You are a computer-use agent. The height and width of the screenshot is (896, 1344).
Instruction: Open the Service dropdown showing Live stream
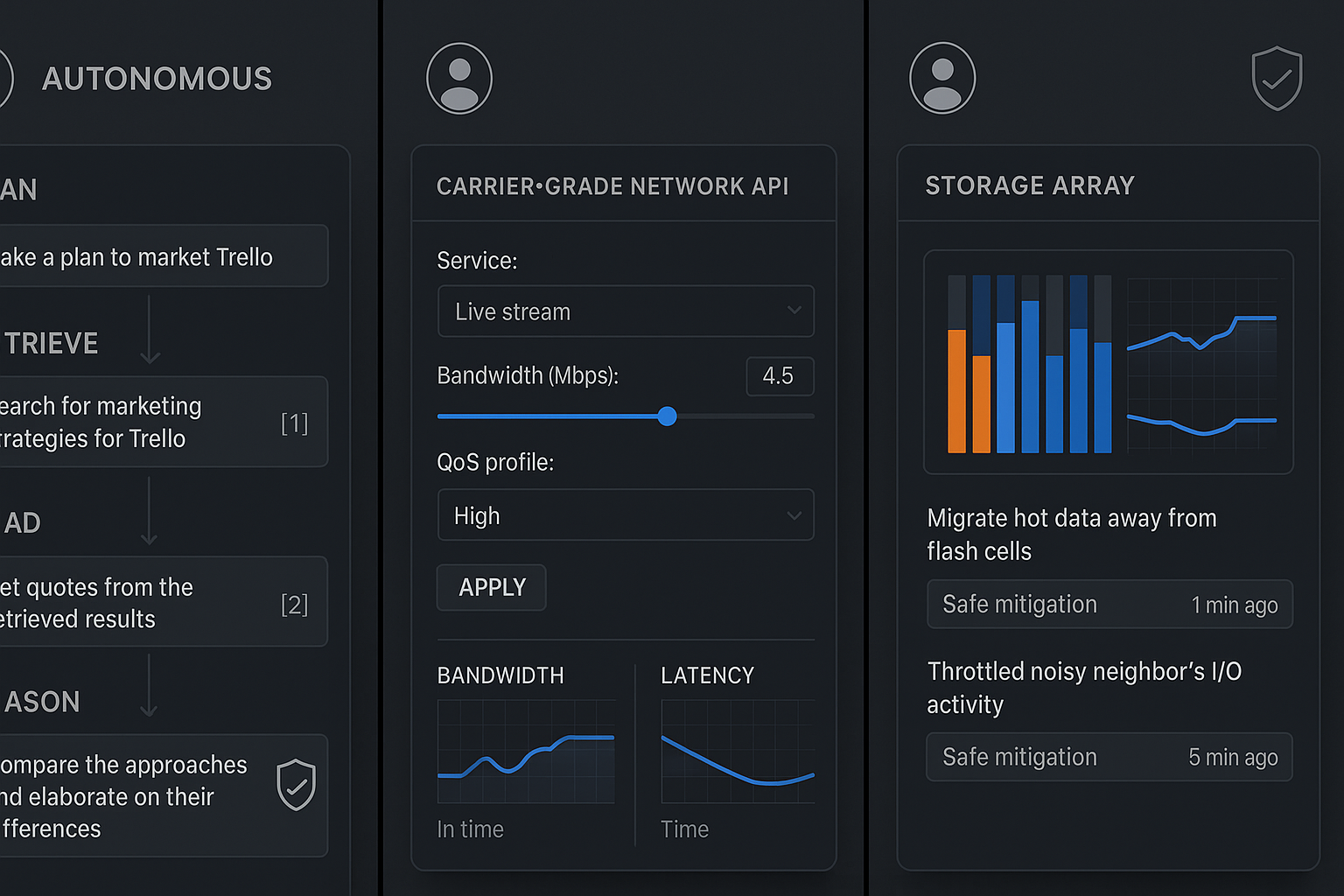coord(625,311)
